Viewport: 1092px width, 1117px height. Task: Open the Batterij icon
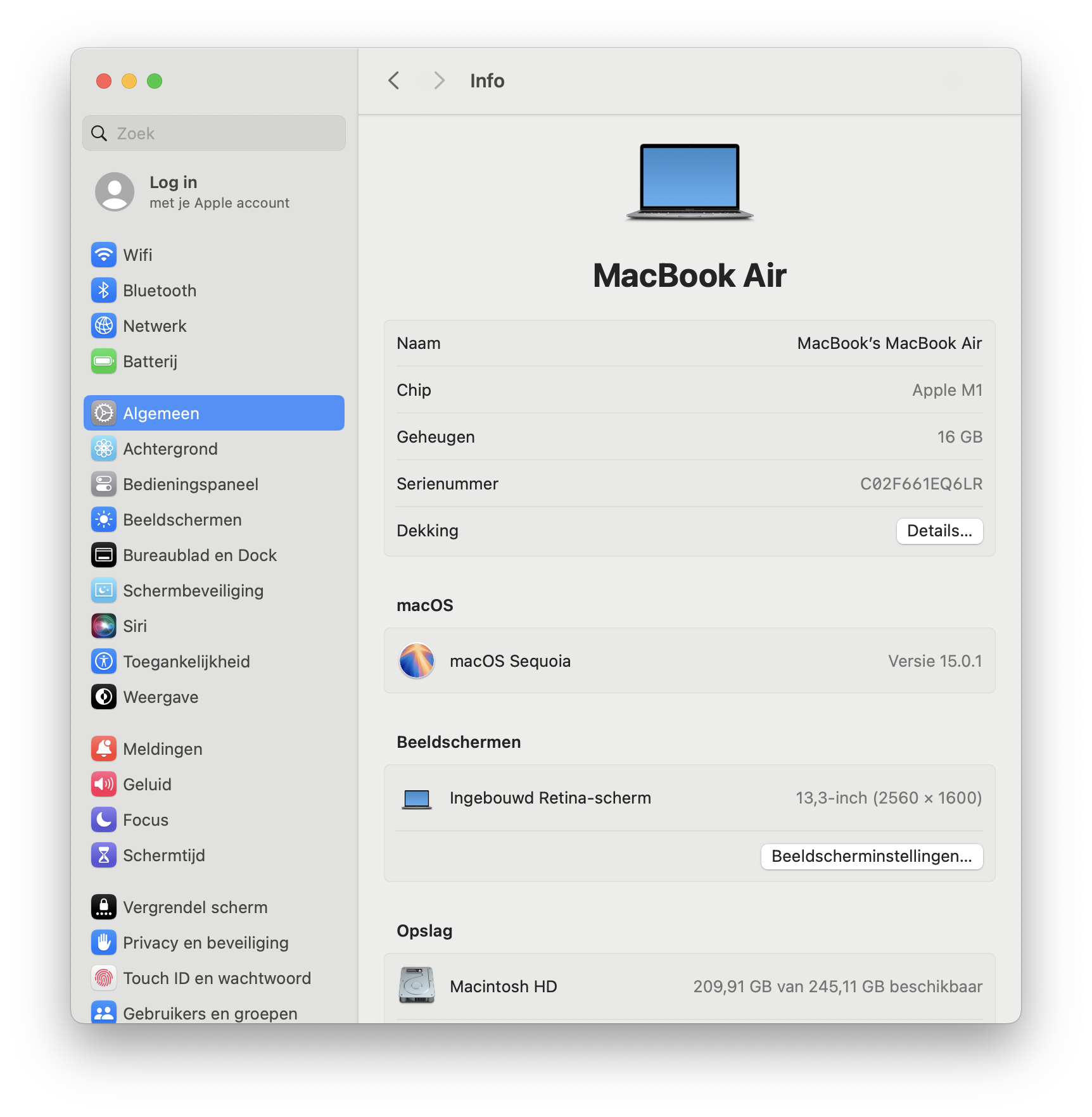(104, 362)
